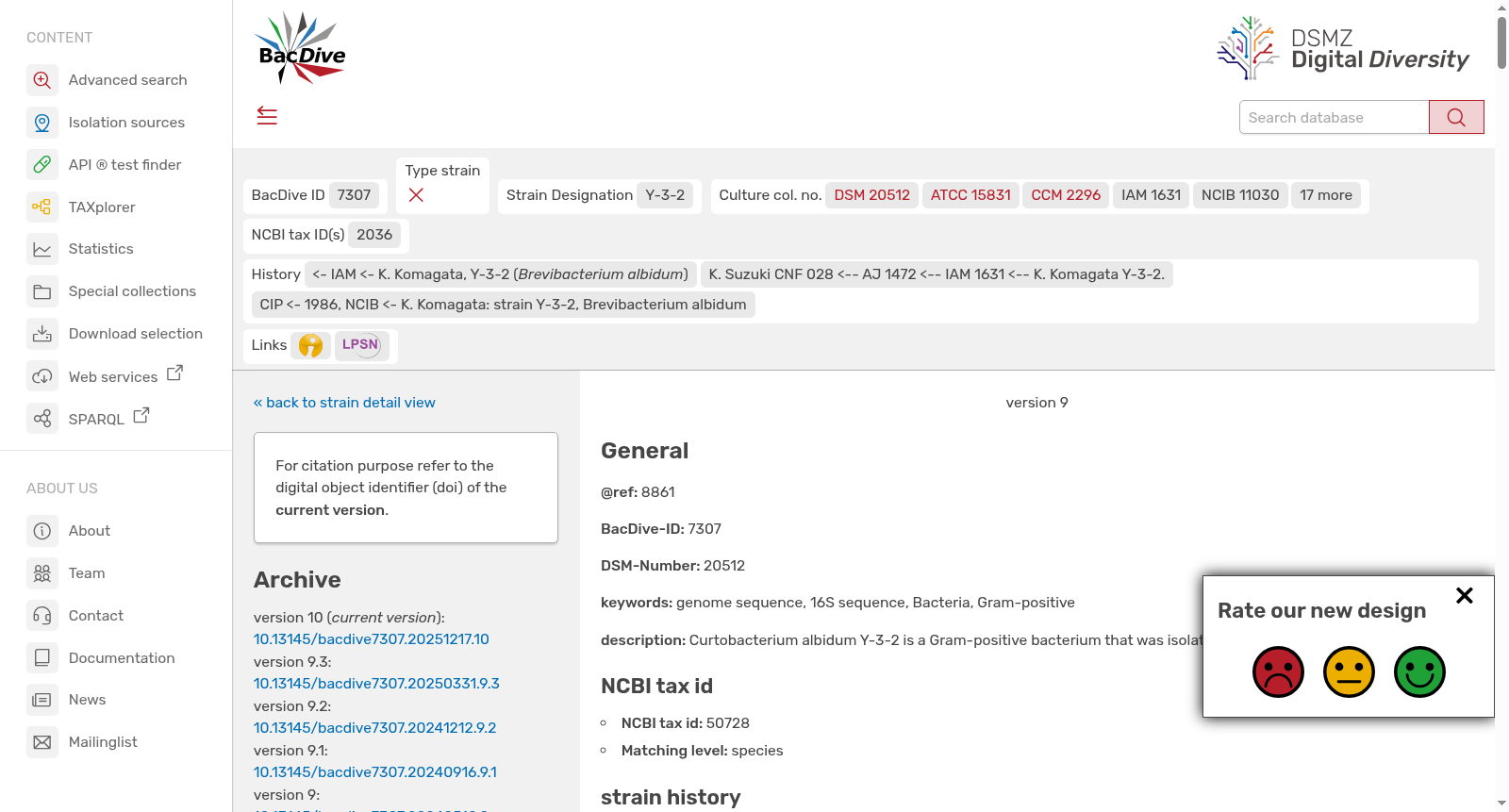Click the About info icon
The width and height of the screenshot is (1509, 812).
42,531
